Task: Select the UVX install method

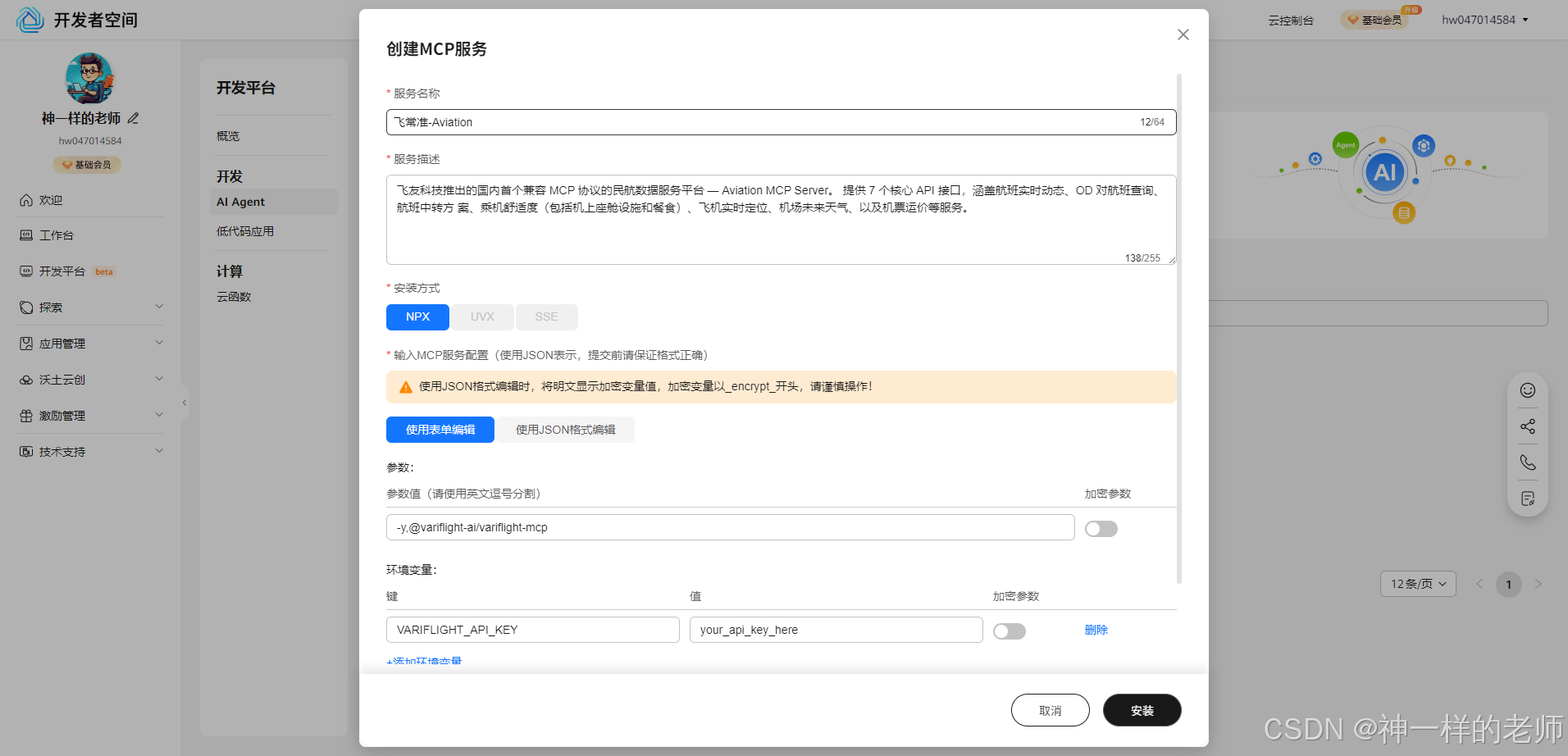Action: click(x=482, y=317)
